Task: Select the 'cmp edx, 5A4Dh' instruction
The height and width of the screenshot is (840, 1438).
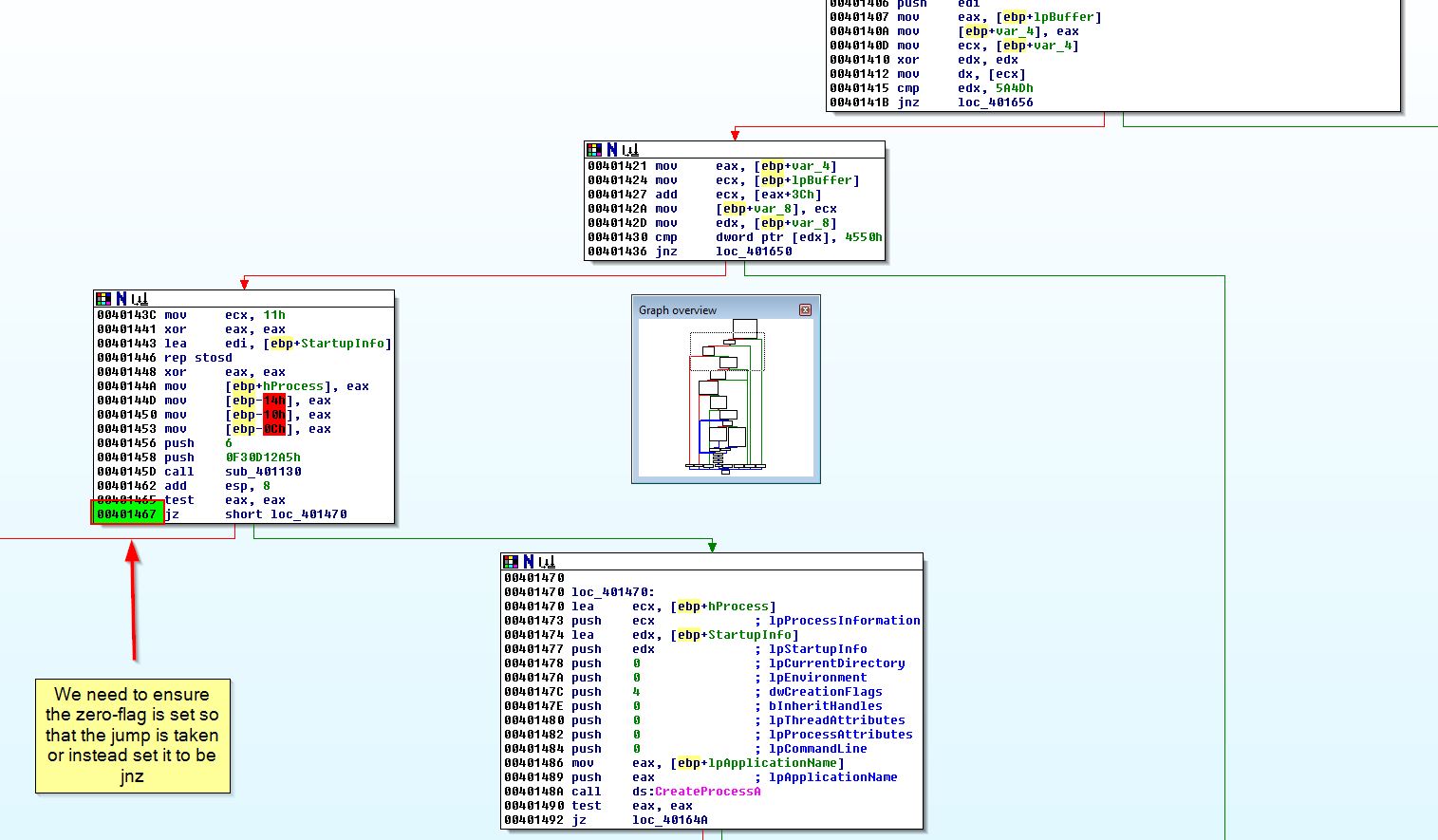Action: point(931,88)
